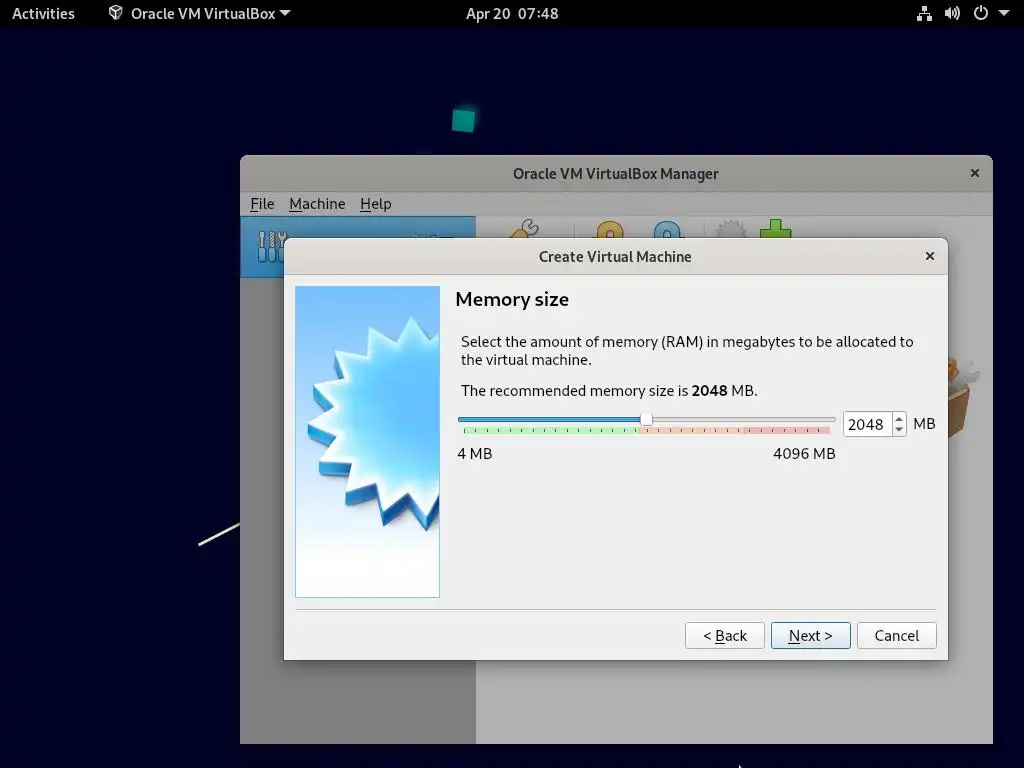This screenshot has width=1024, height=768.
Task: Click the '4096 MB' maximum label
Action: 804,453
